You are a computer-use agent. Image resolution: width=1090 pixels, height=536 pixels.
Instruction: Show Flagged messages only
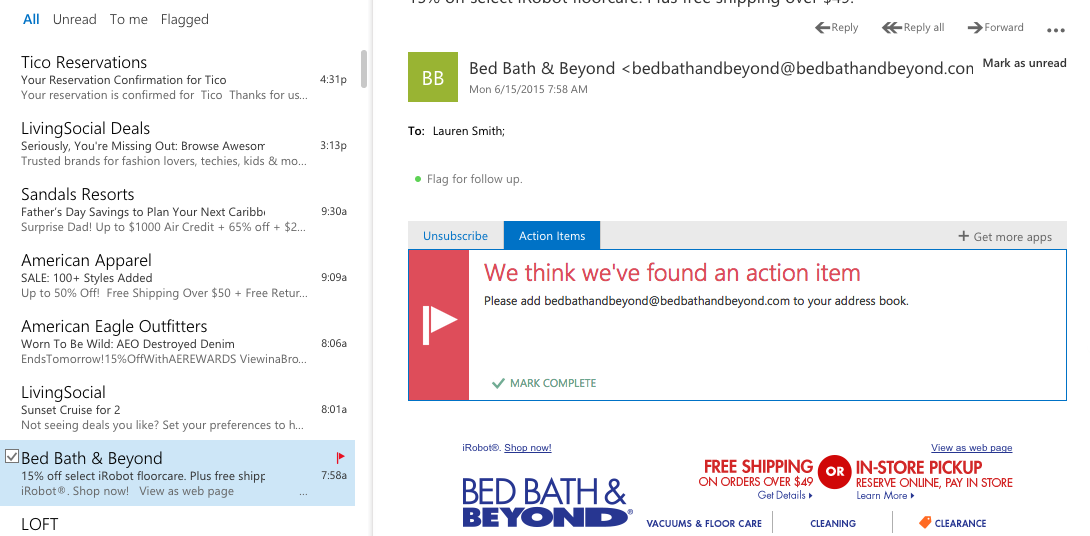(184, 19)
